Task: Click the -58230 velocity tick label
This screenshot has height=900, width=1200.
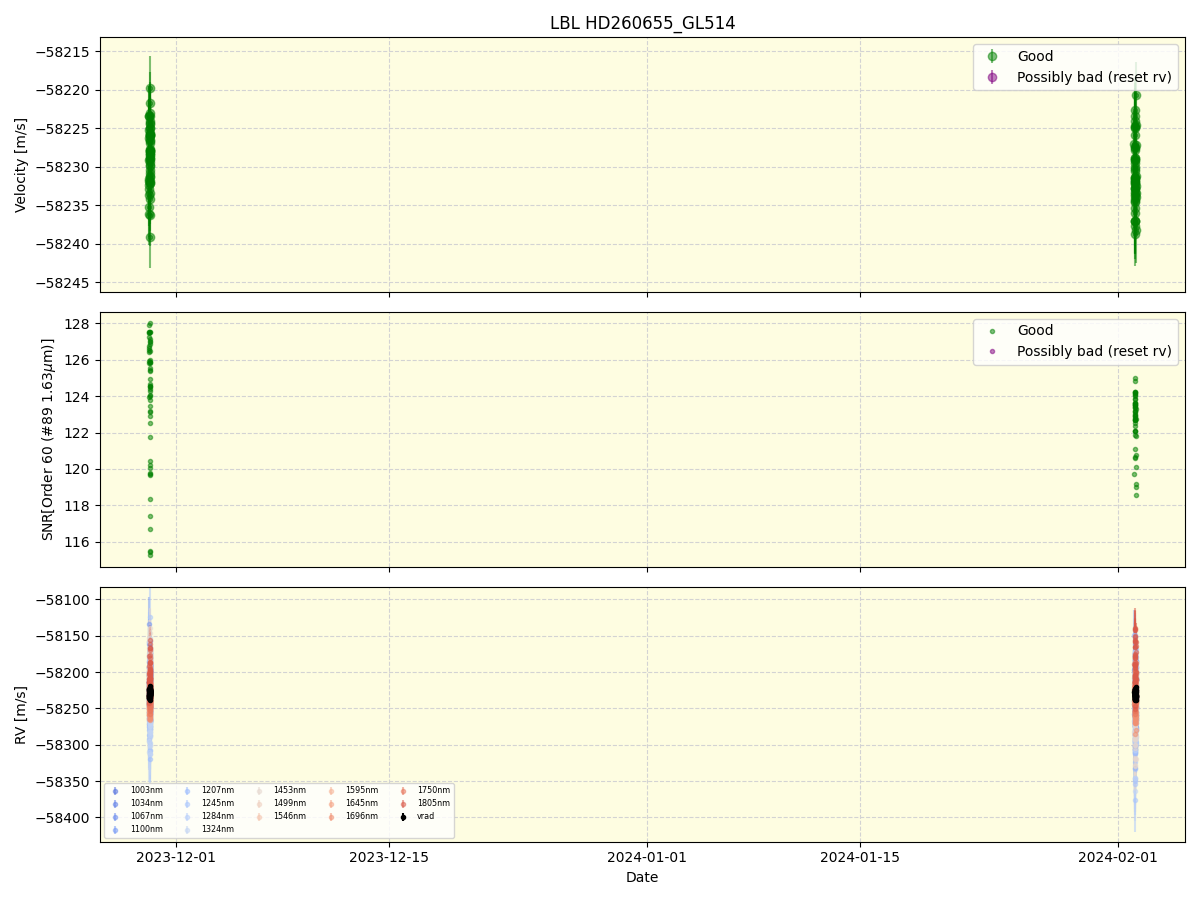Action: 64,167
